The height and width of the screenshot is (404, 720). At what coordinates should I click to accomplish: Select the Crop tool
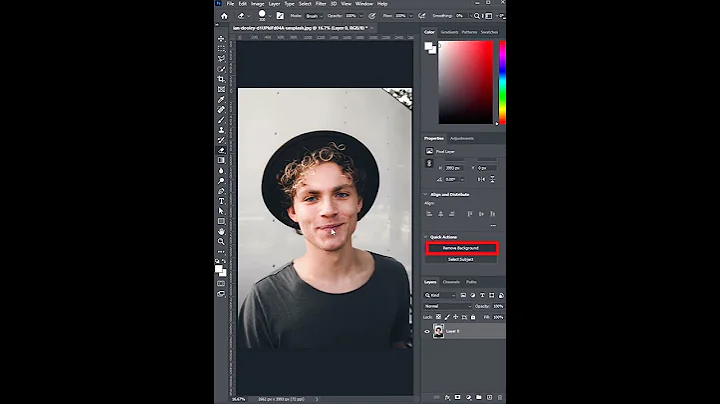click(x=221, y=79)
